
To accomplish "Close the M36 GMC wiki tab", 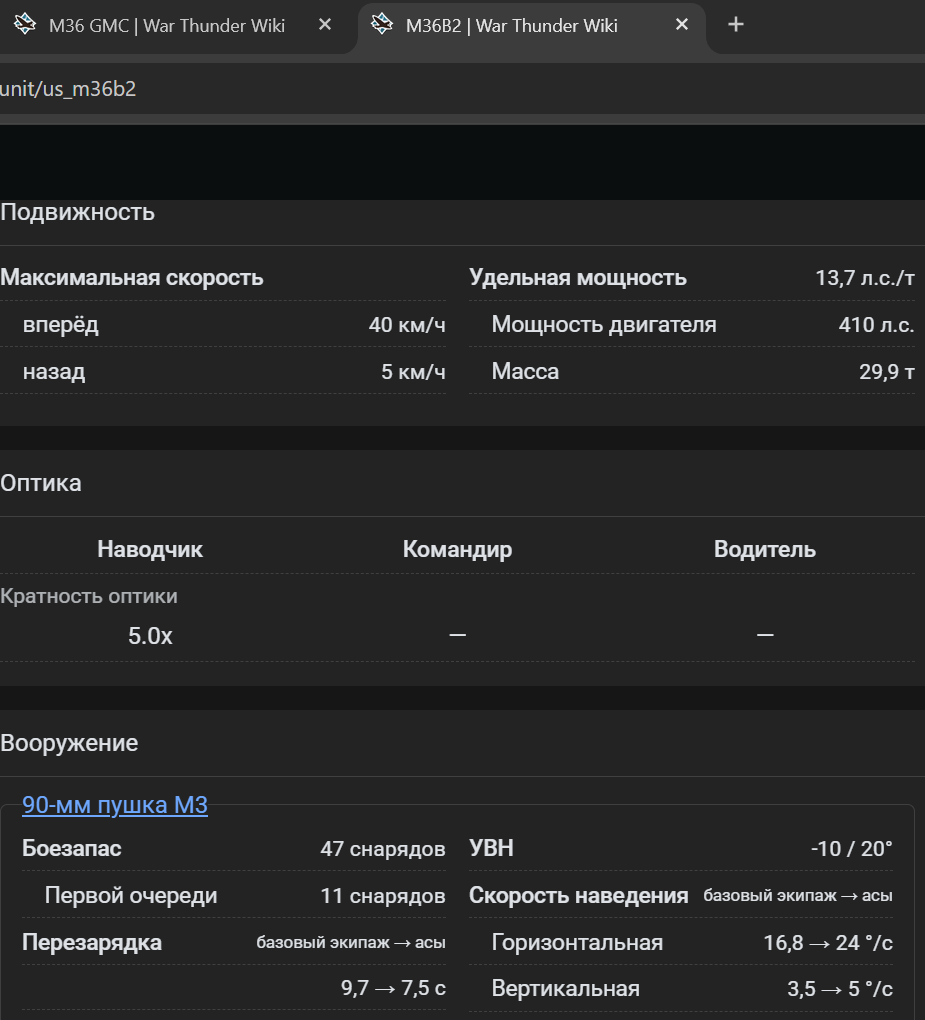I will click(x=325, y=25).
